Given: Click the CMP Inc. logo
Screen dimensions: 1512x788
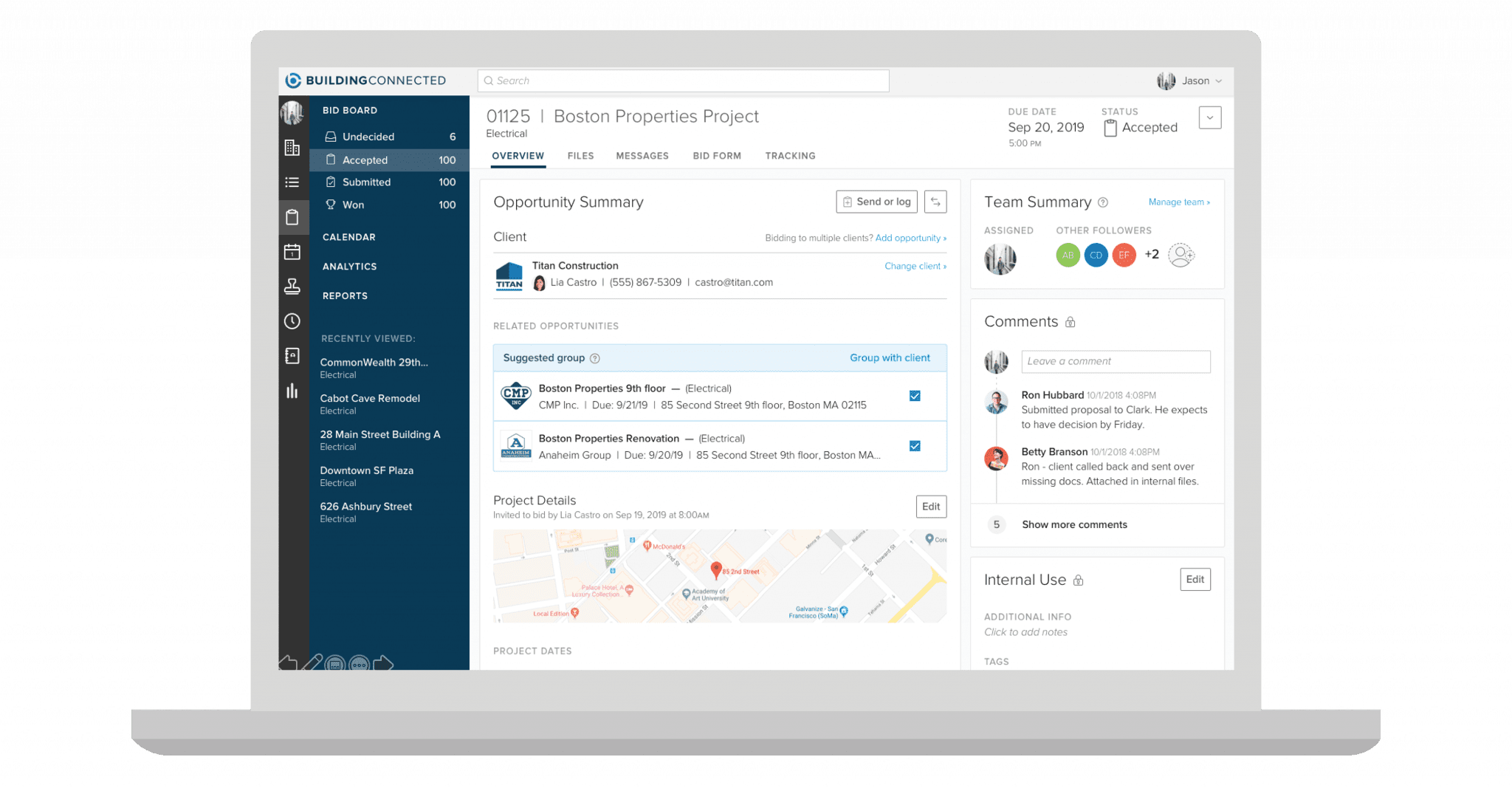Looking at the screenshot, I should (x=516, y=396).
